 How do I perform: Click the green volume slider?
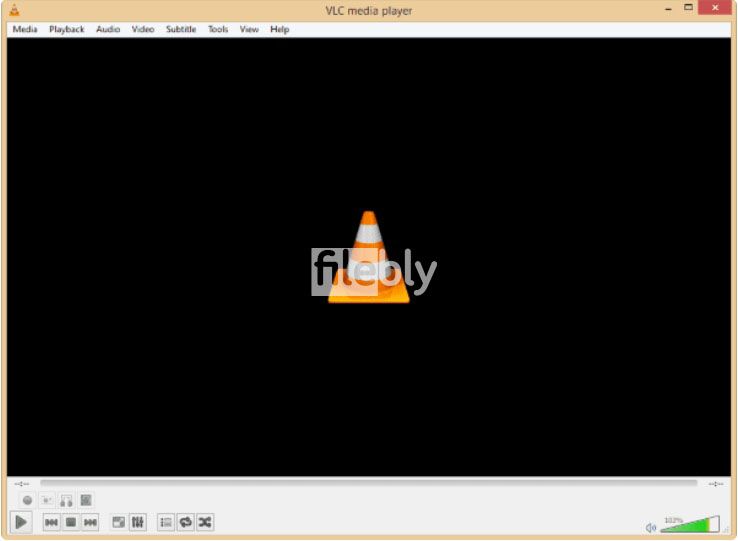[x=690, y=525]
